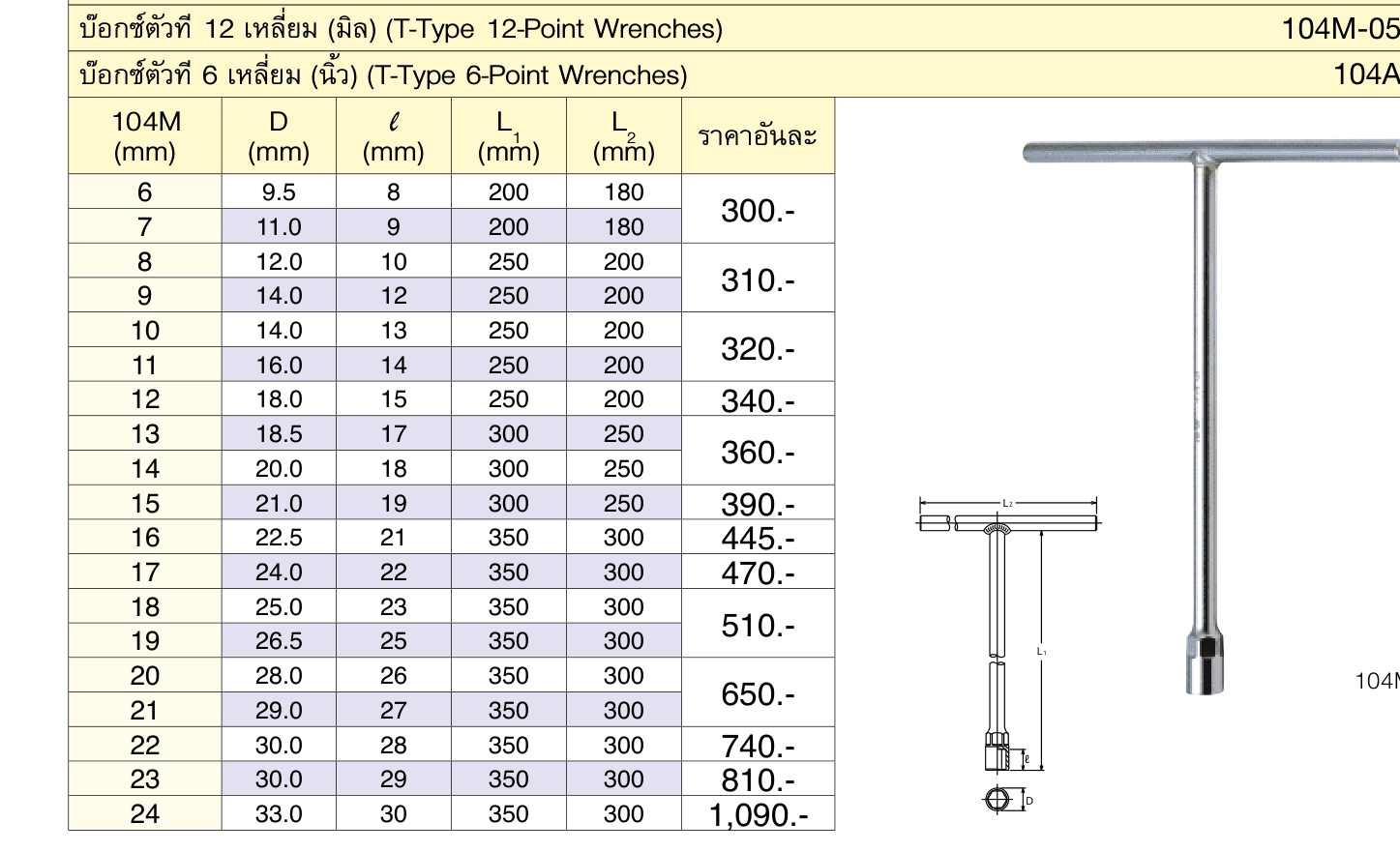Click the 390.- price cell

(x=758, y=503)
